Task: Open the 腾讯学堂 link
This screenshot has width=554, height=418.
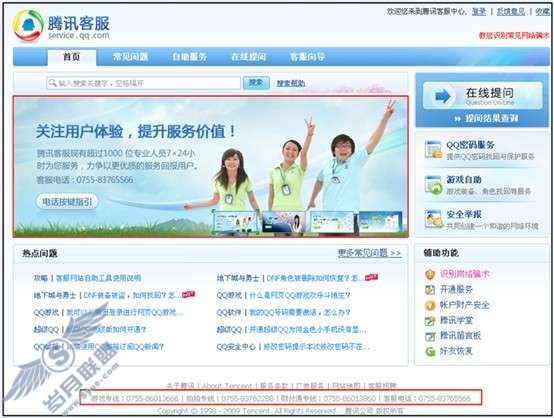Action: click(456, 320)
